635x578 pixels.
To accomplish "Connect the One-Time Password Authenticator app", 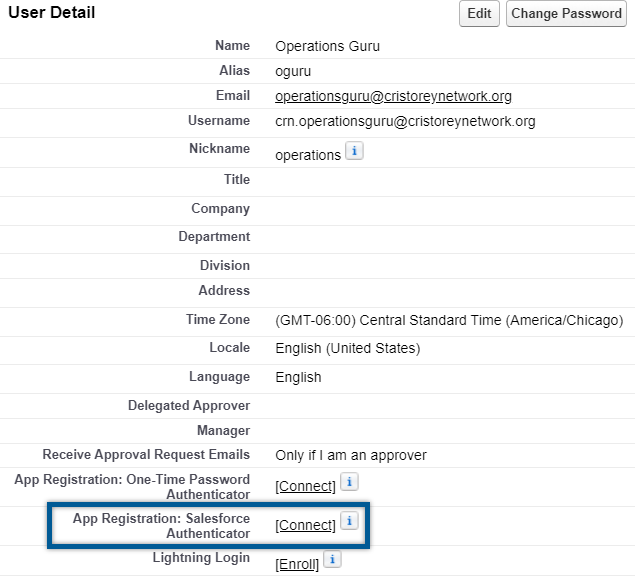I will (305, 486).
